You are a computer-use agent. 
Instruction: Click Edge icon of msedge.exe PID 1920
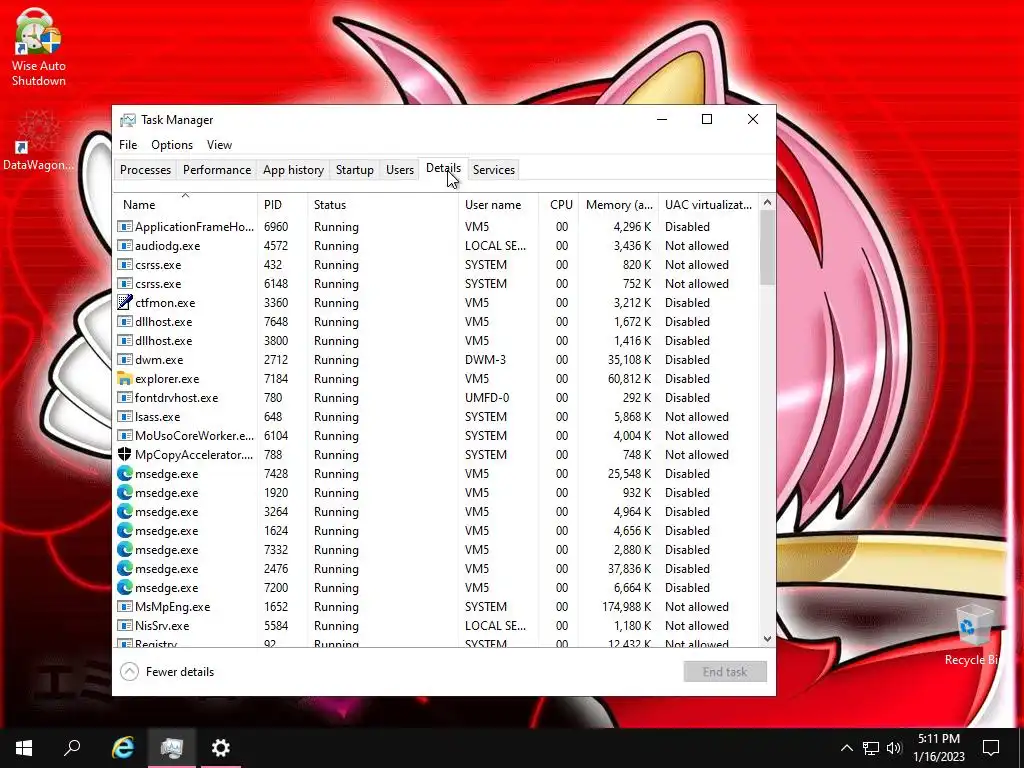(x=124, y=492)
